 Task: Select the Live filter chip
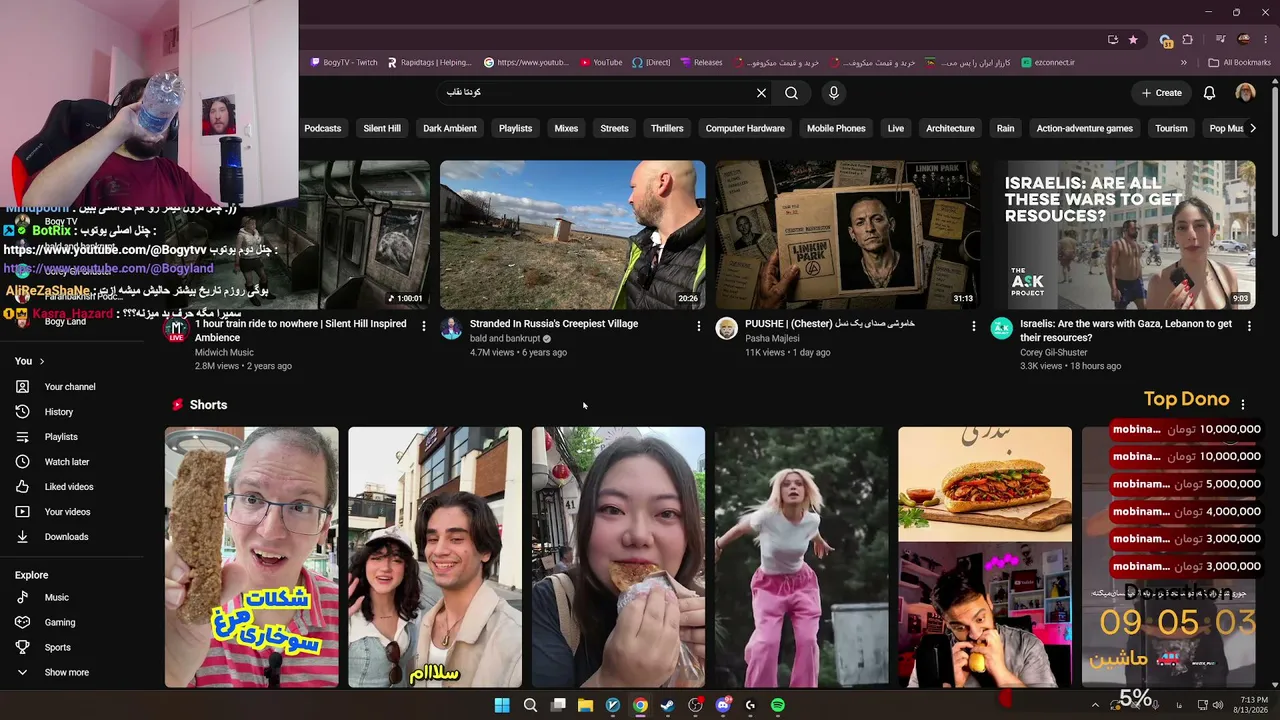pos(896,128)
